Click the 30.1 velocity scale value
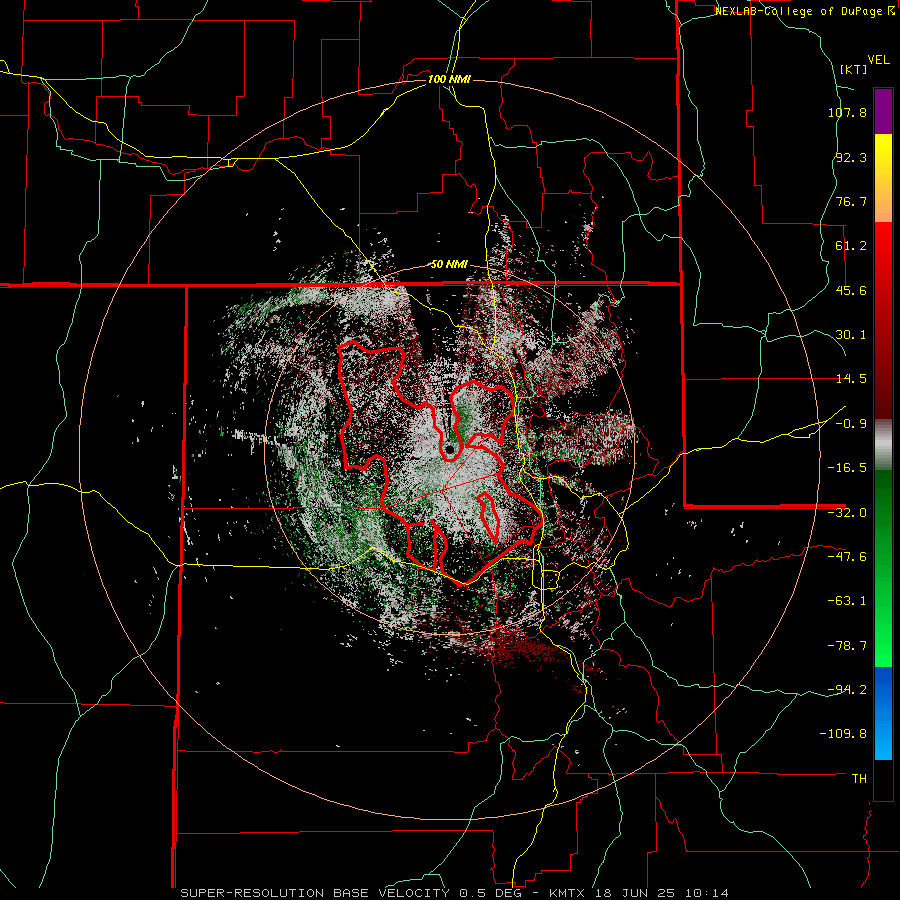 [851, 335]
